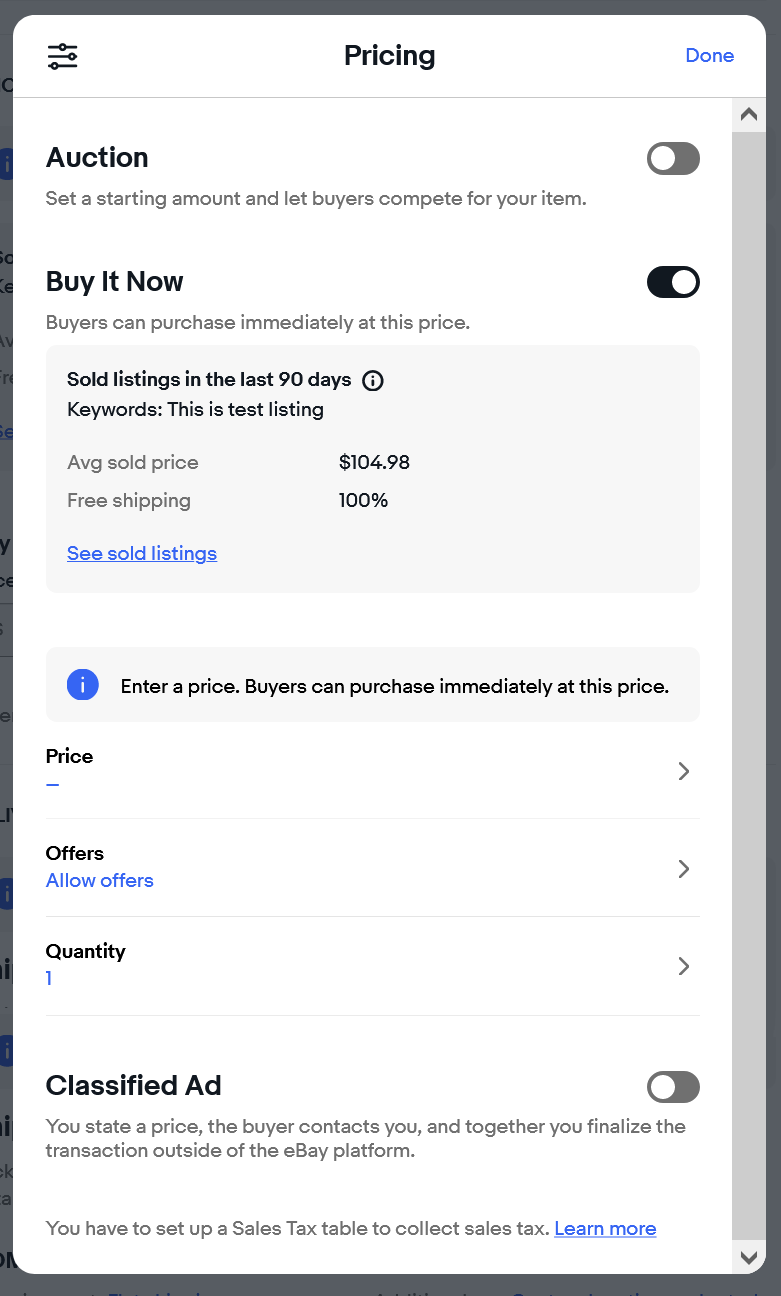
Task: Click the empty Price value dash
Action: click(53, 784)
